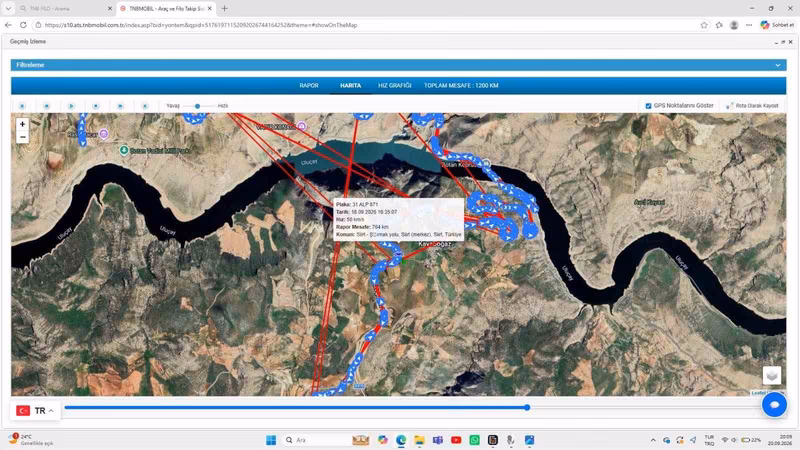The image size is (800, 450).
Task: Click the Rota Olarak Kaydet icon
Action: (x=729, y=106)
